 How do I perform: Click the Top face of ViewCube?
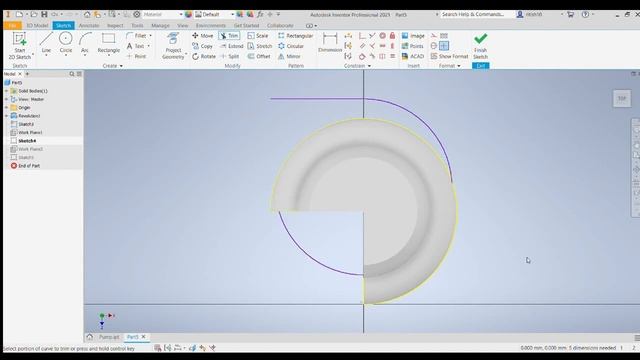622,98
